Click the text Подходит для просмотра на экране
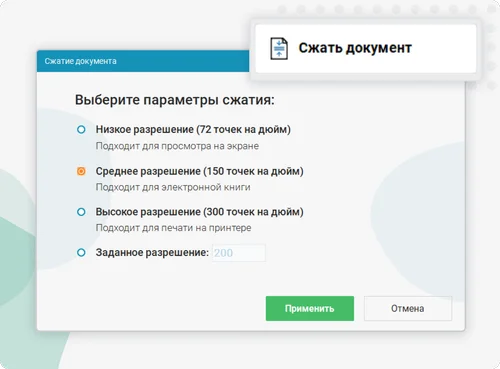This screenshot has width=500, height=369. pyautogui.click(x=177, y=146)
